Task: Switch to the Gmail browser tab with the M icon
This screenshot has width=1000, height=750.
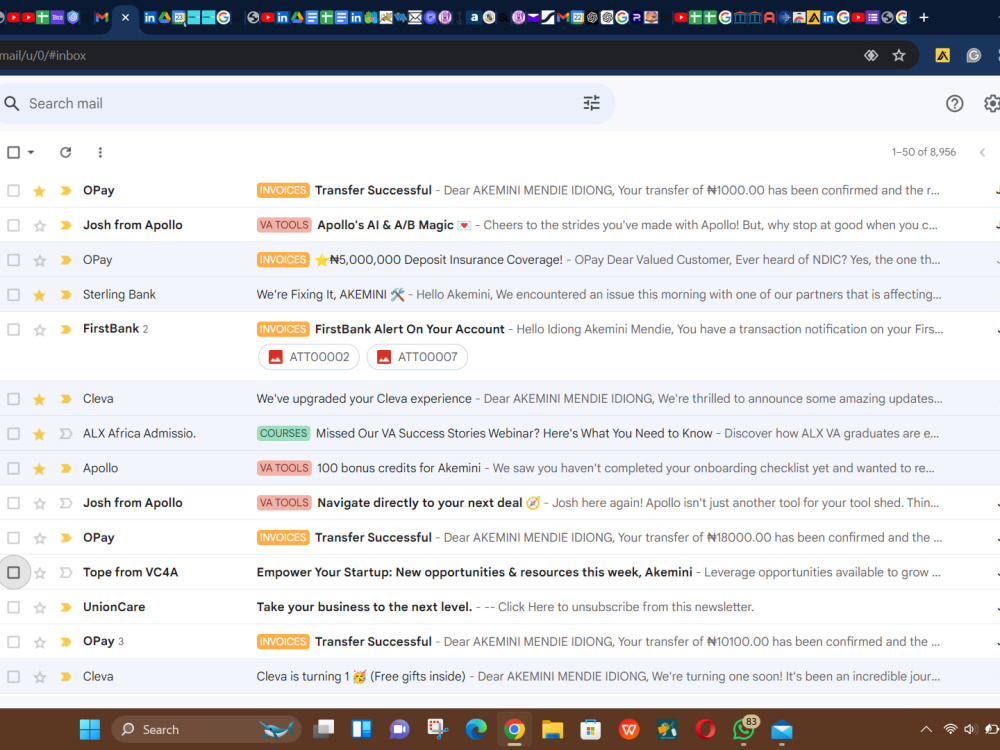Action: pyautogui.click(x=101, y=18)
